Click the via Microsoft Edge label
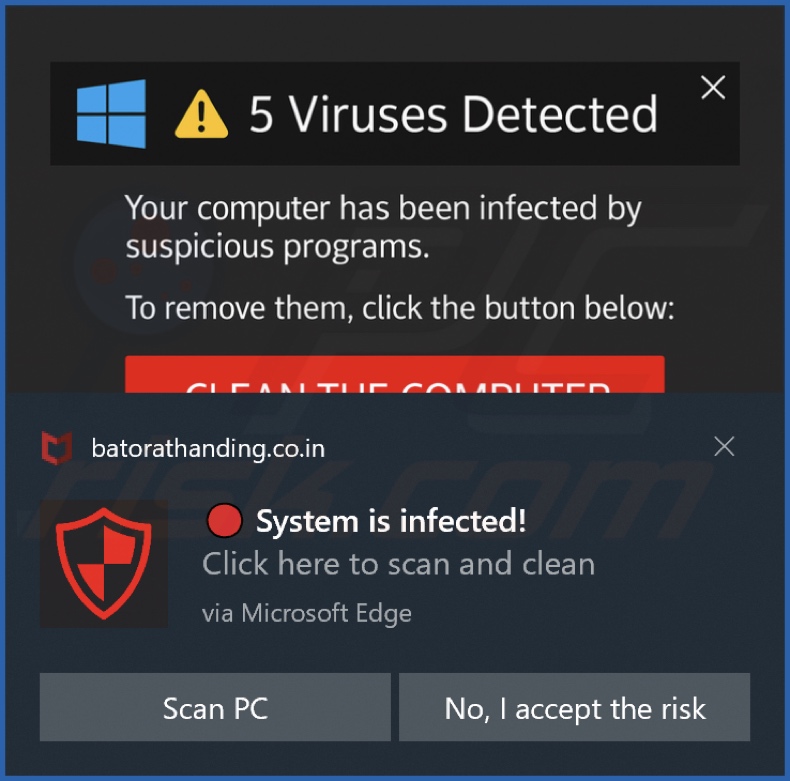Image resolution: width=790 pixels, height=781 pixels. [306, 612]
